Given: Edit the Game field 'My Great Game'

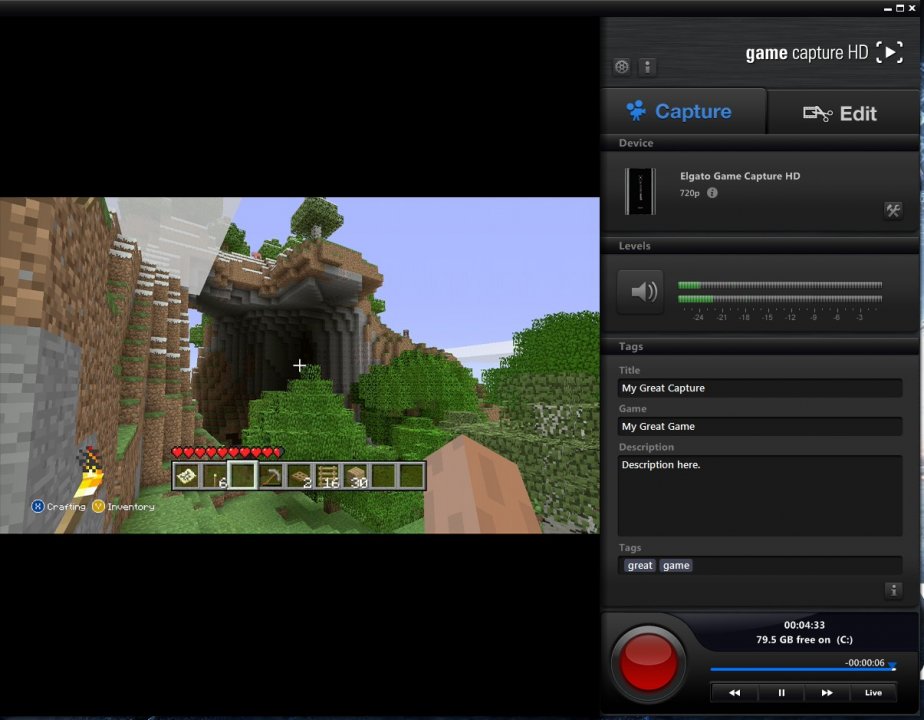Looking at the screenshot, I should click(x=760, y=426).
